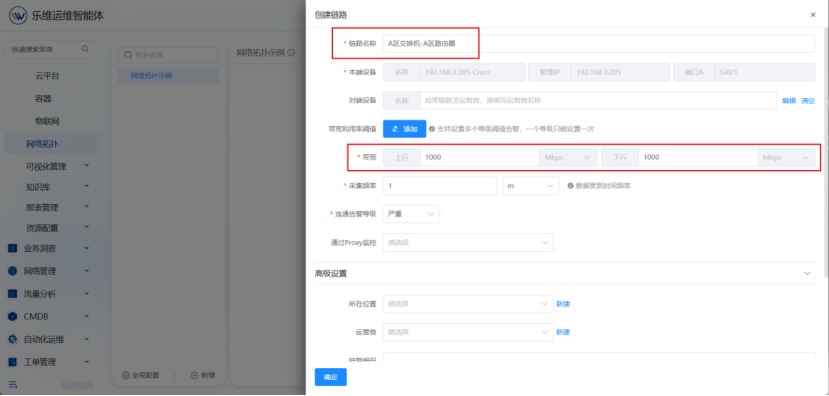Click the blue 添加 threshold button
This screenshot has height=396, width=829.
click(404, 129)
